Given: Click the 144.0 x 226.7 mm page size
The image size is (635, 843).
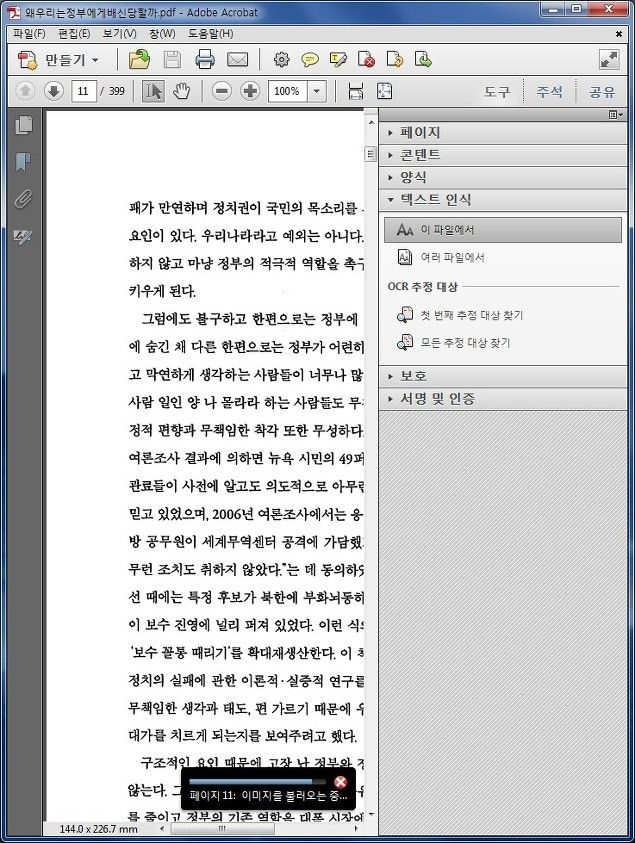Looking at the screenshot, I should [x=98, y=829].
